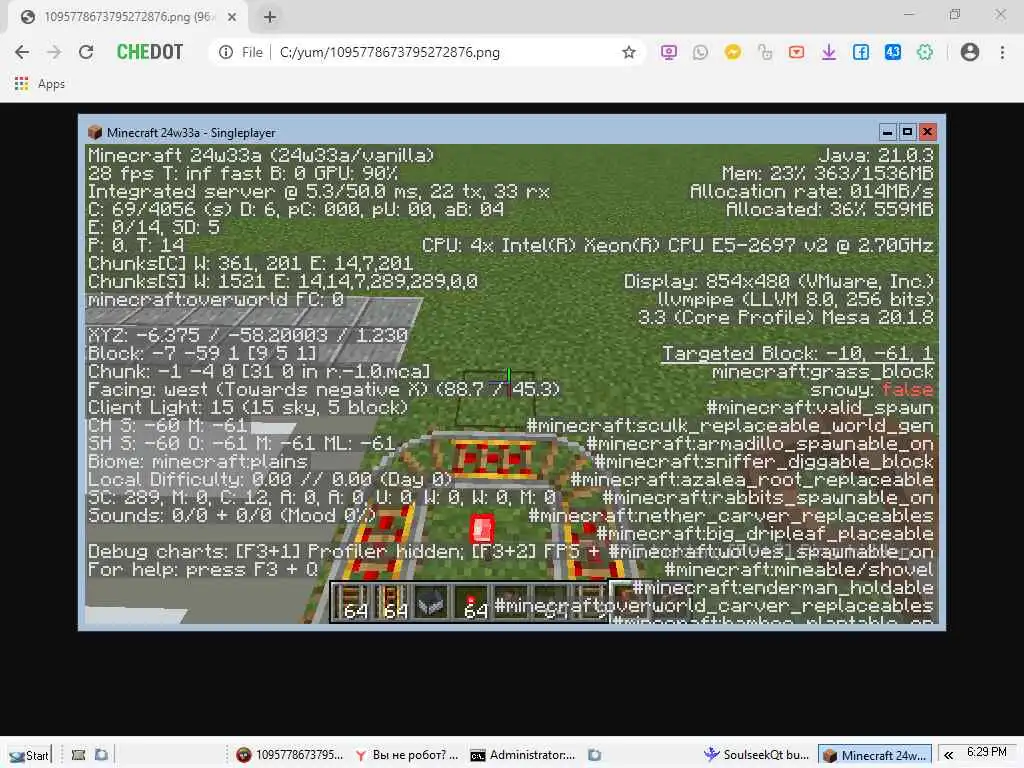Click the Minecraft block icon in title bar

(x=95, y=133)
